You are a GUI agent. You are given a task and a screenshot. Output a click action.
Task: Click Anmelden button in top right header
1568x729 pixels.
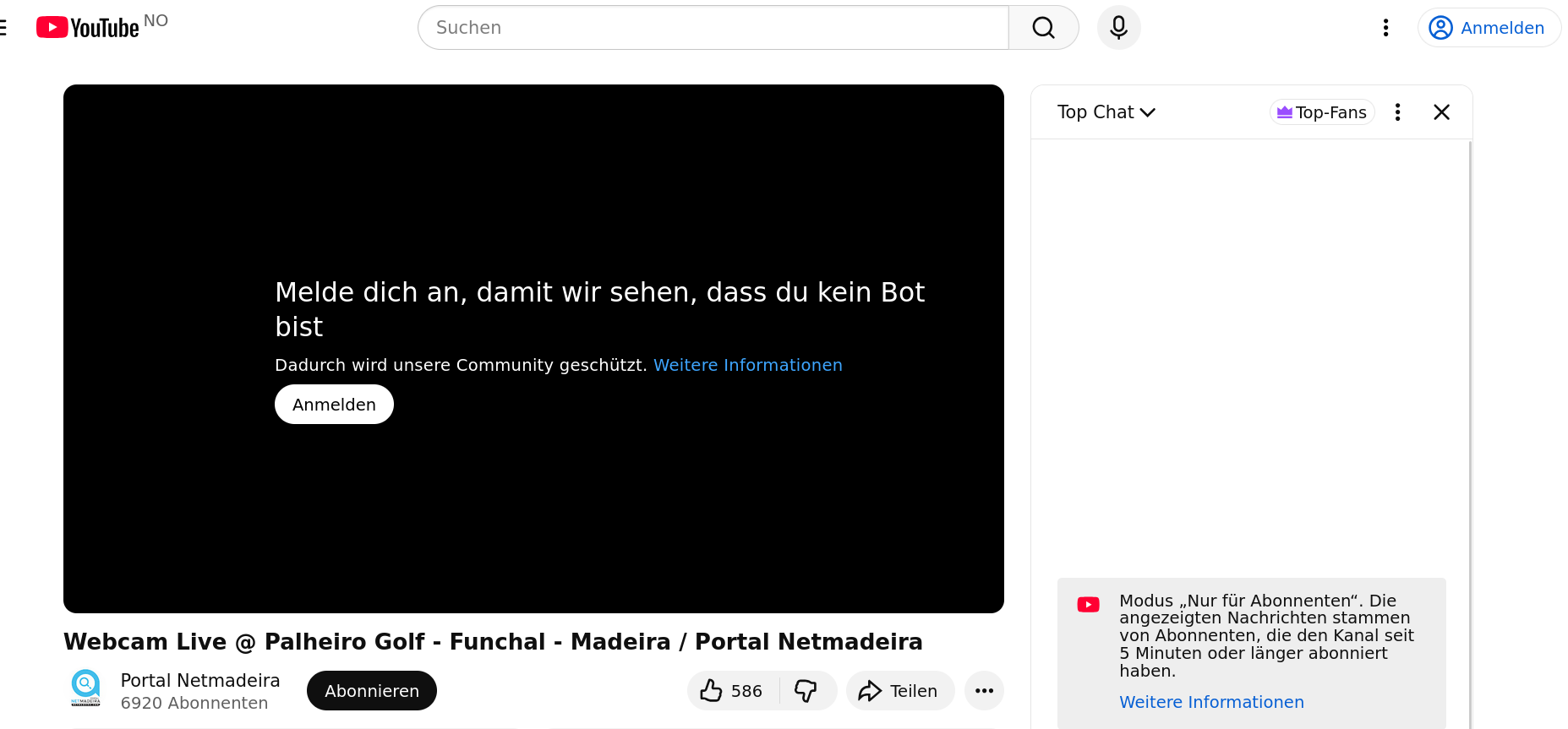1489,28
